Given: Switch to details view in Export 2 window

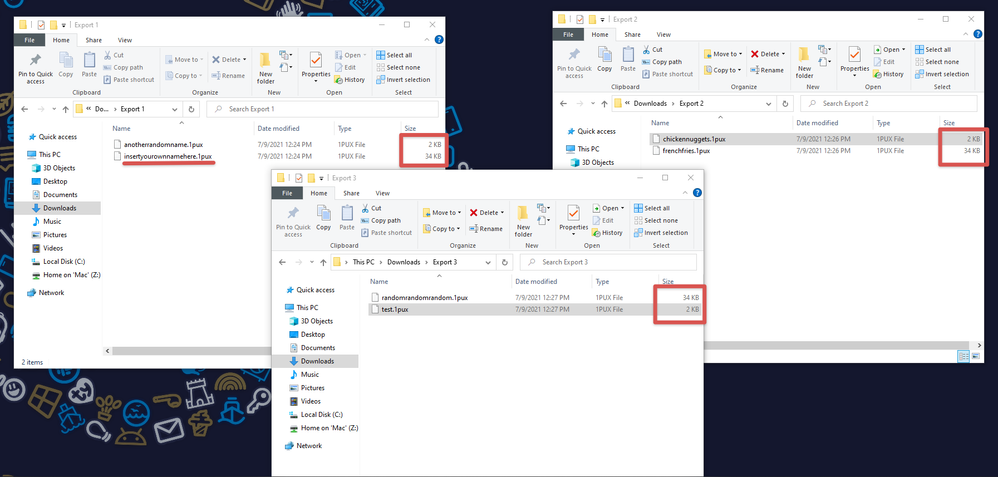Looking at the screenshot, I should point(965,355).
